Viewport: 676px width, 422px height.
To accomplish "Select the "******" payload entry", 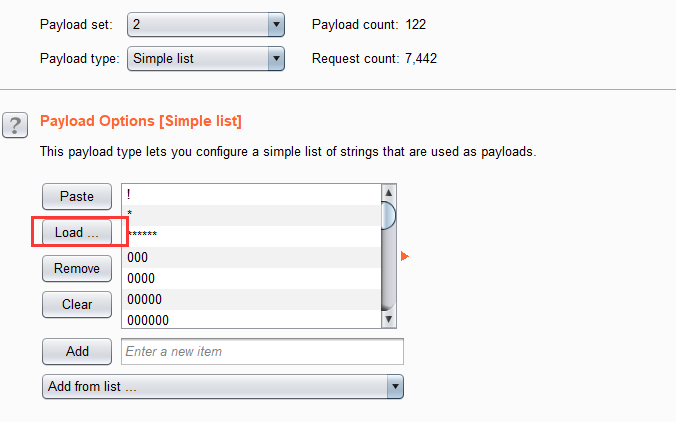I will click(x=251, y=236).
